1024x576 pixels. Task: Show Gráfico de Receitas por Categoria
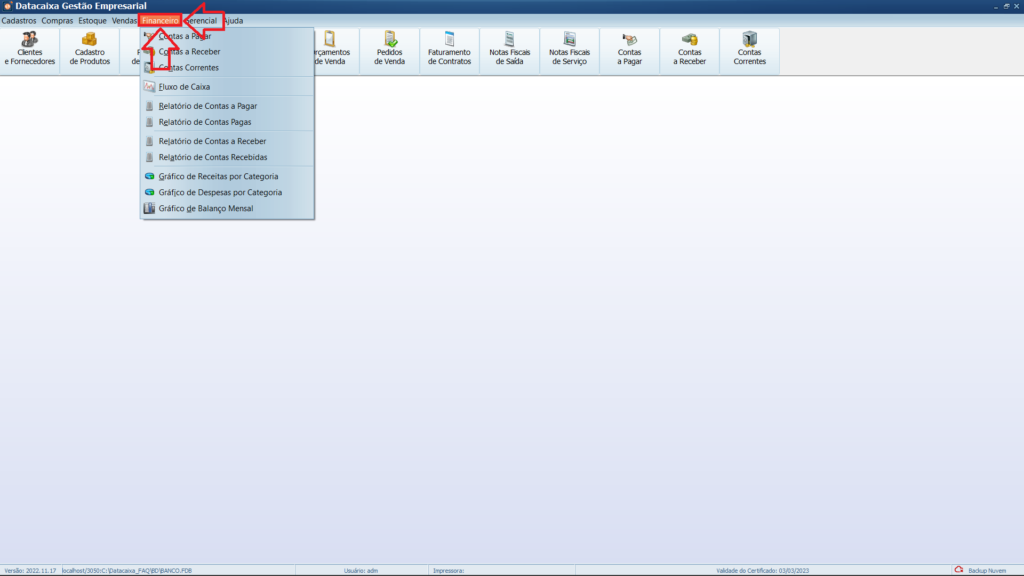pos(218,176)
